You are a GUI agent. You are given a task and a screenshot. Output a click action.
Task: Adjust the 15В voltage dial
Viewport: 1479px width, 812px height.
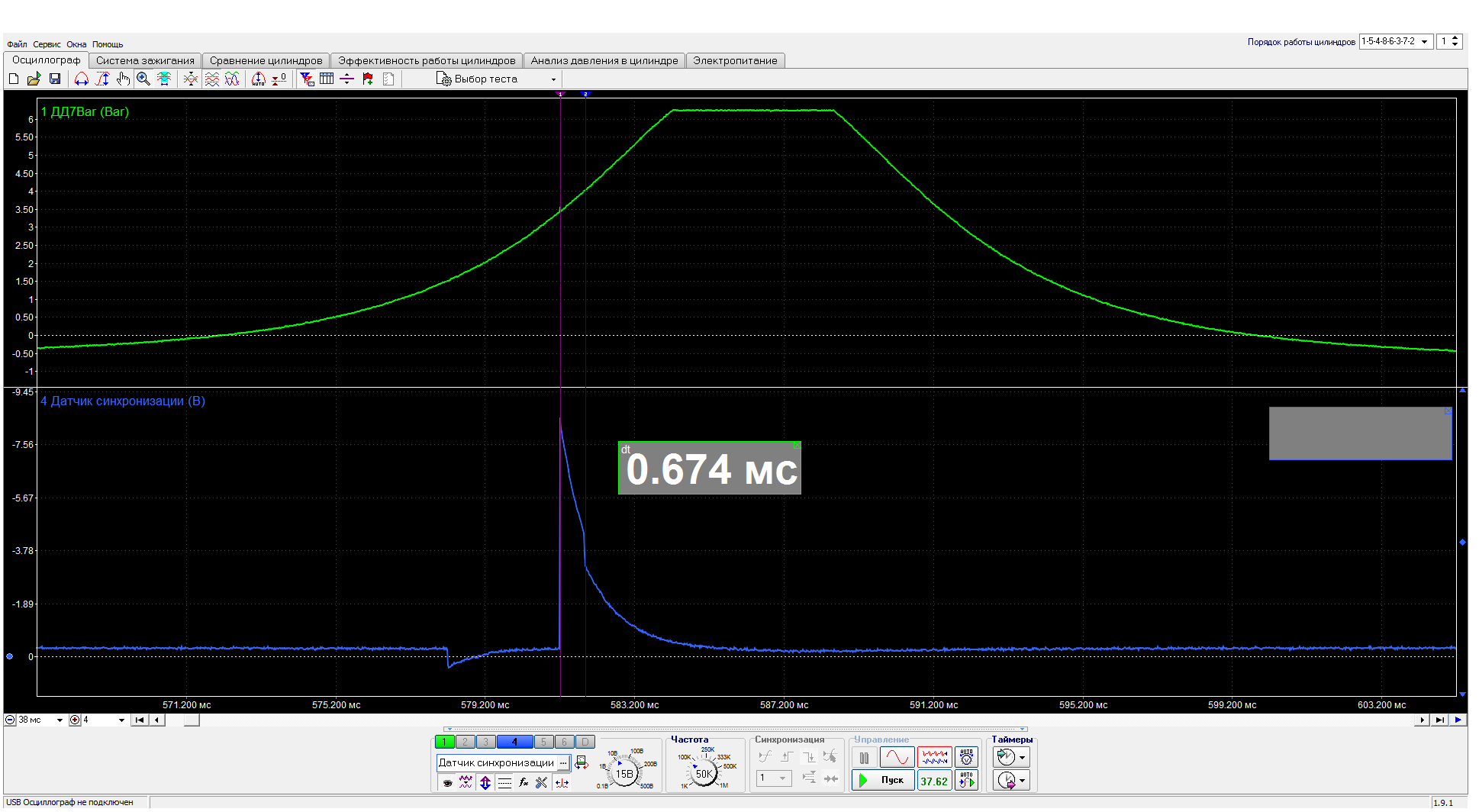(624, 773)
